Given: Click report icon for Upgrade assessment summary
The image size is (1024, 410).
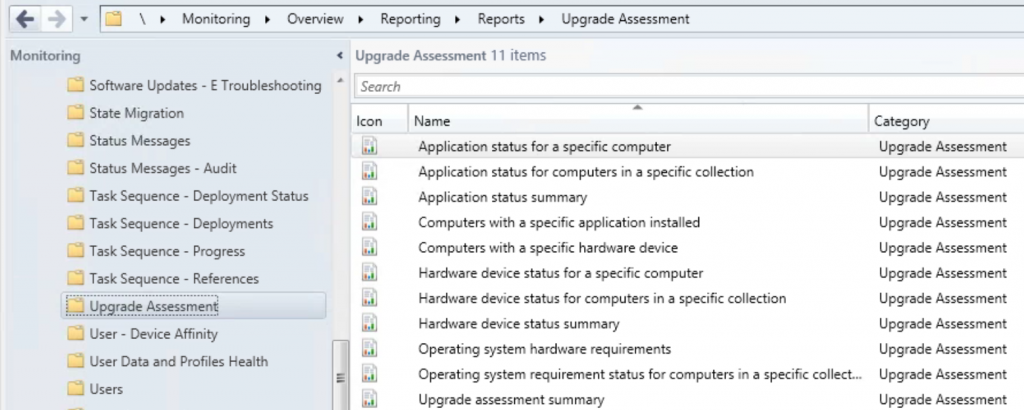Looking at the screenshot, I should 370,399.
